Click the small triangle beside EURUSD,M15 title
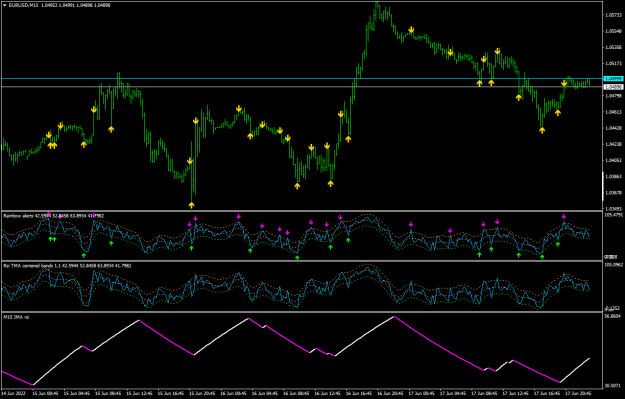 coord(5,5)
